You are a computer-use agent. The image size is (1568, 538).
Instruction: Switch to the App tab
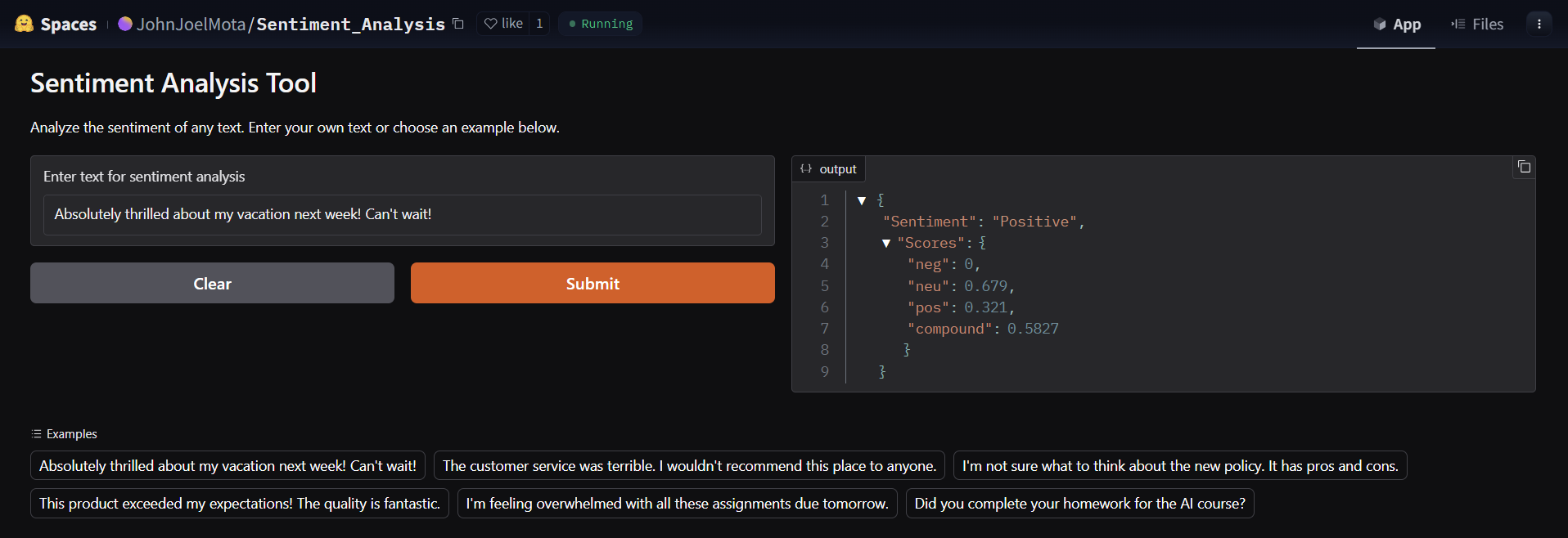tap(1396, 25)
